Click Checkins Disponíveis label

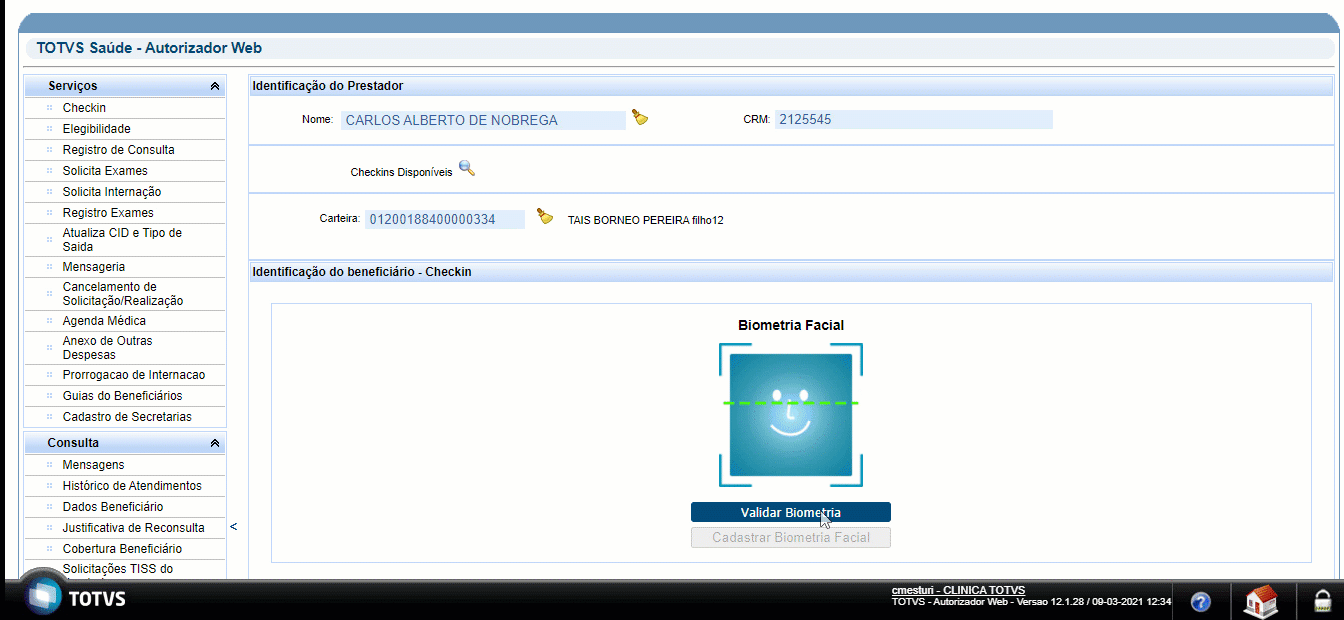coord(401,172)
